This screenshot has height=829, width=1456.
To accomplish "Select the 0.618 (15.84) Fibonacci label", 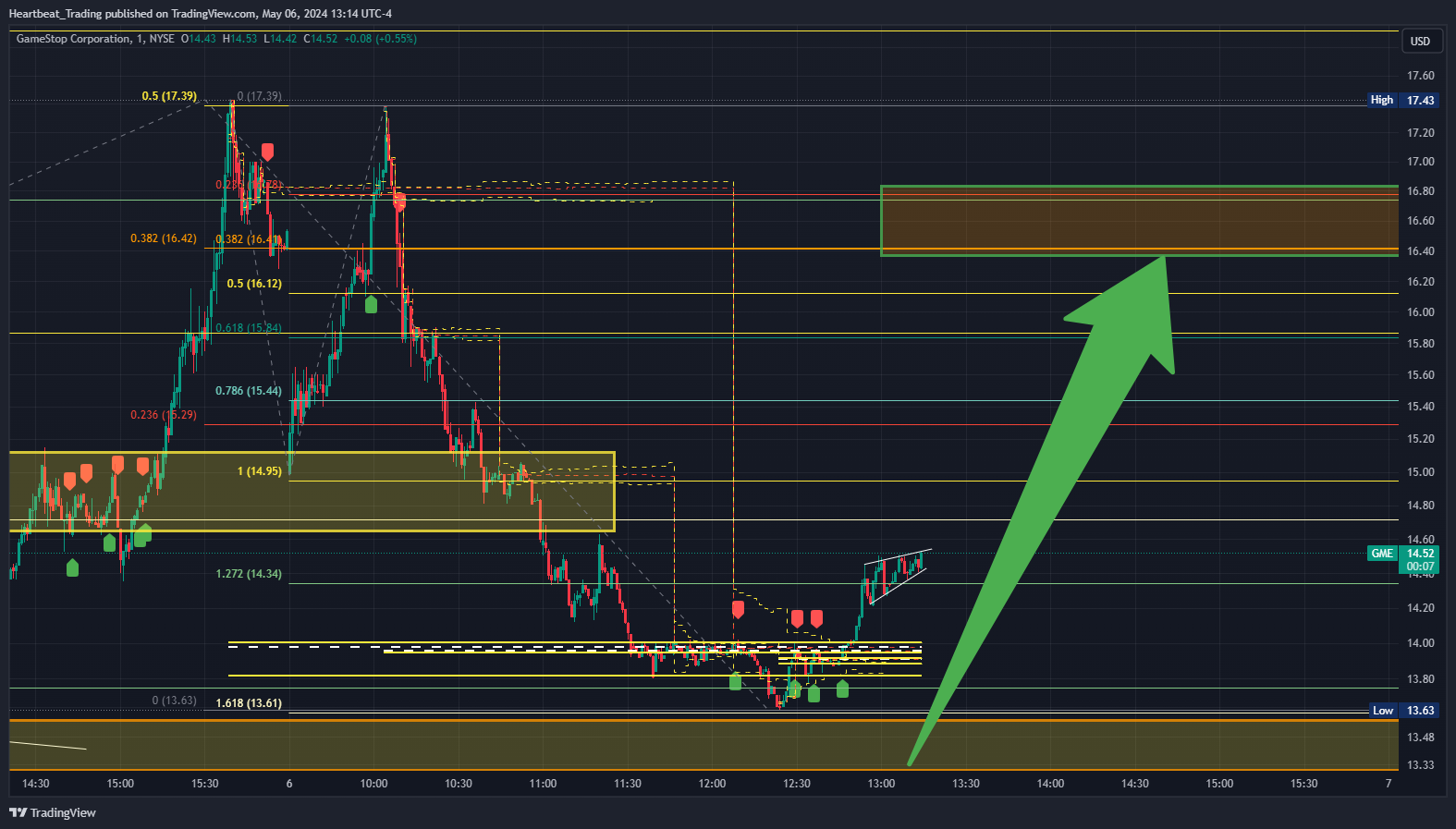I will pos(249,328).
